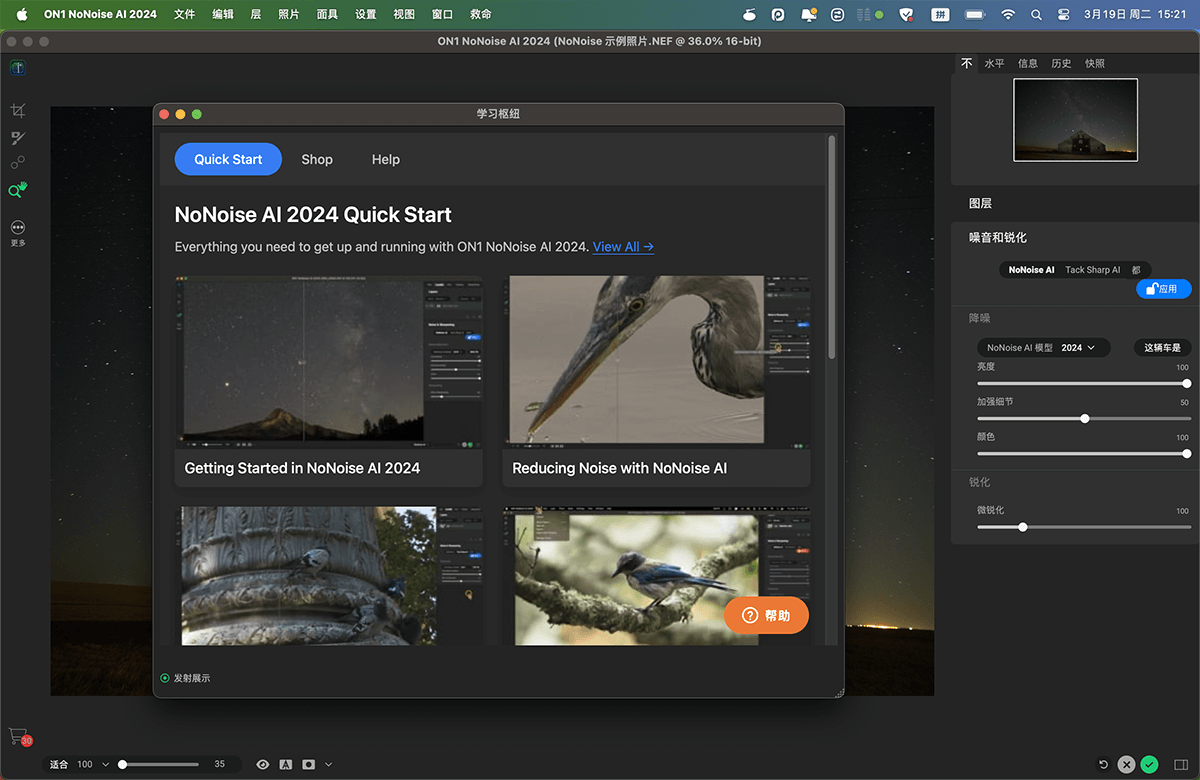Select the Quick Start tab
Image resolution: width=1200 pixels, height=780 pixels.
(228, 159)
